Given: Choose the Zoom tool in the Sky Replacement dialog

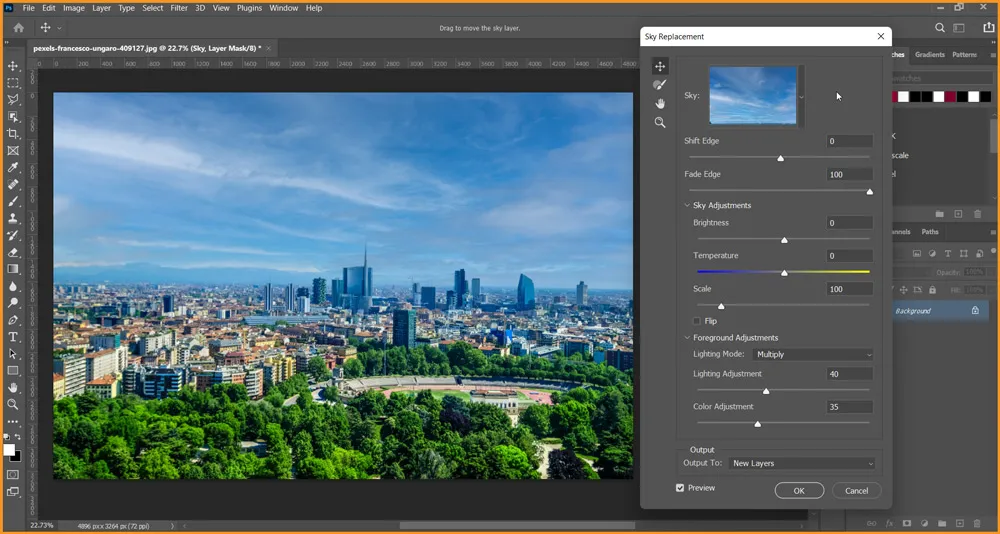Looking at the screenshot, I should pos(660,122).
